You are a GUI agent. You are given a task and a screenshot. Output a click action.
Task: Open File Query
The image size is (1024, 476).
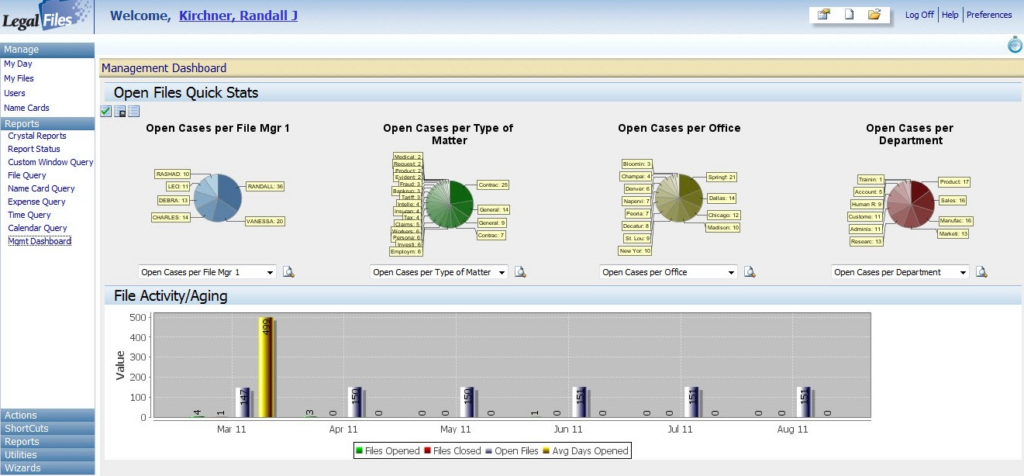(27, 175)
